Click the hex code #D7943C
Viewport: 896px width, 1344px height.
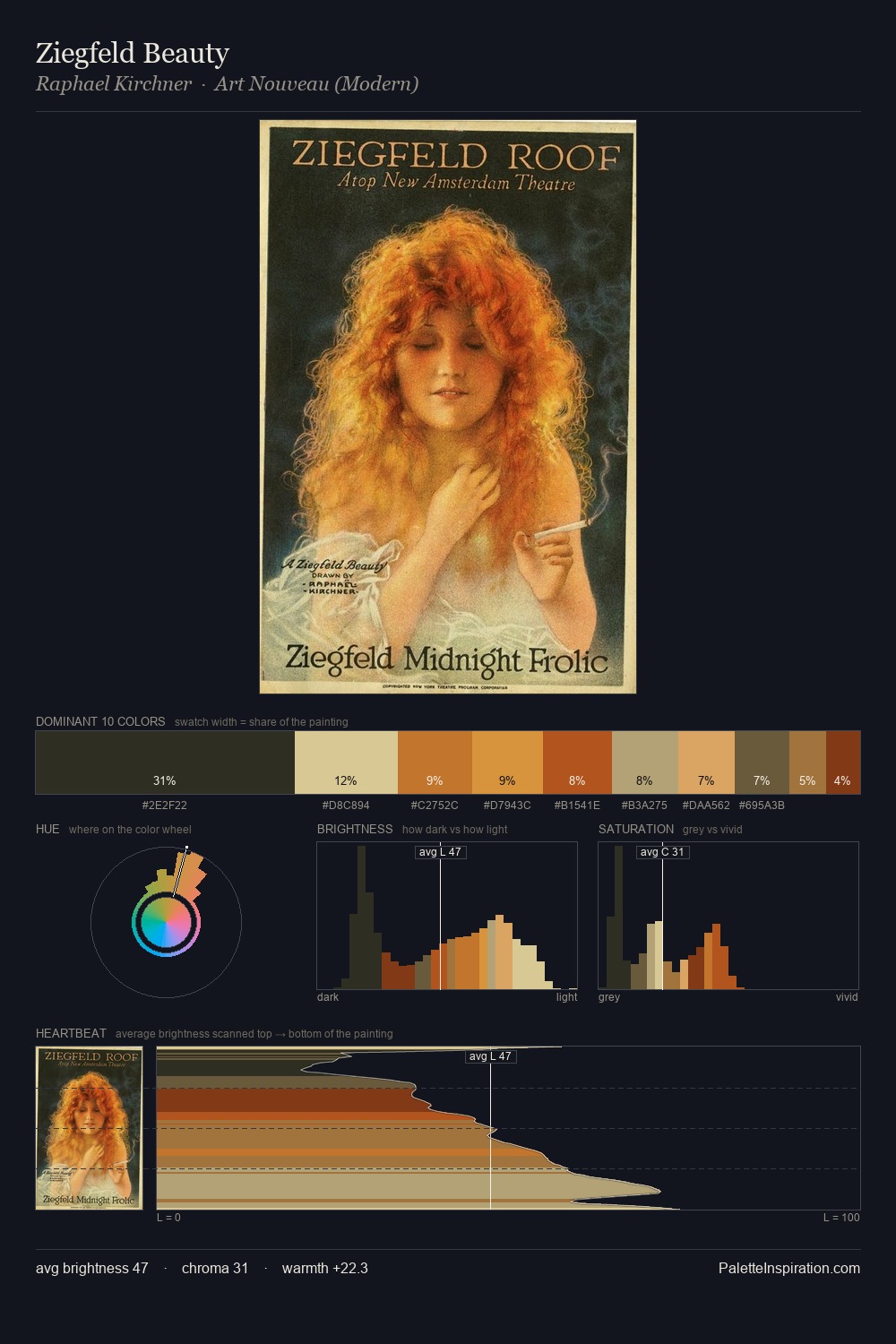coord(507,806)
